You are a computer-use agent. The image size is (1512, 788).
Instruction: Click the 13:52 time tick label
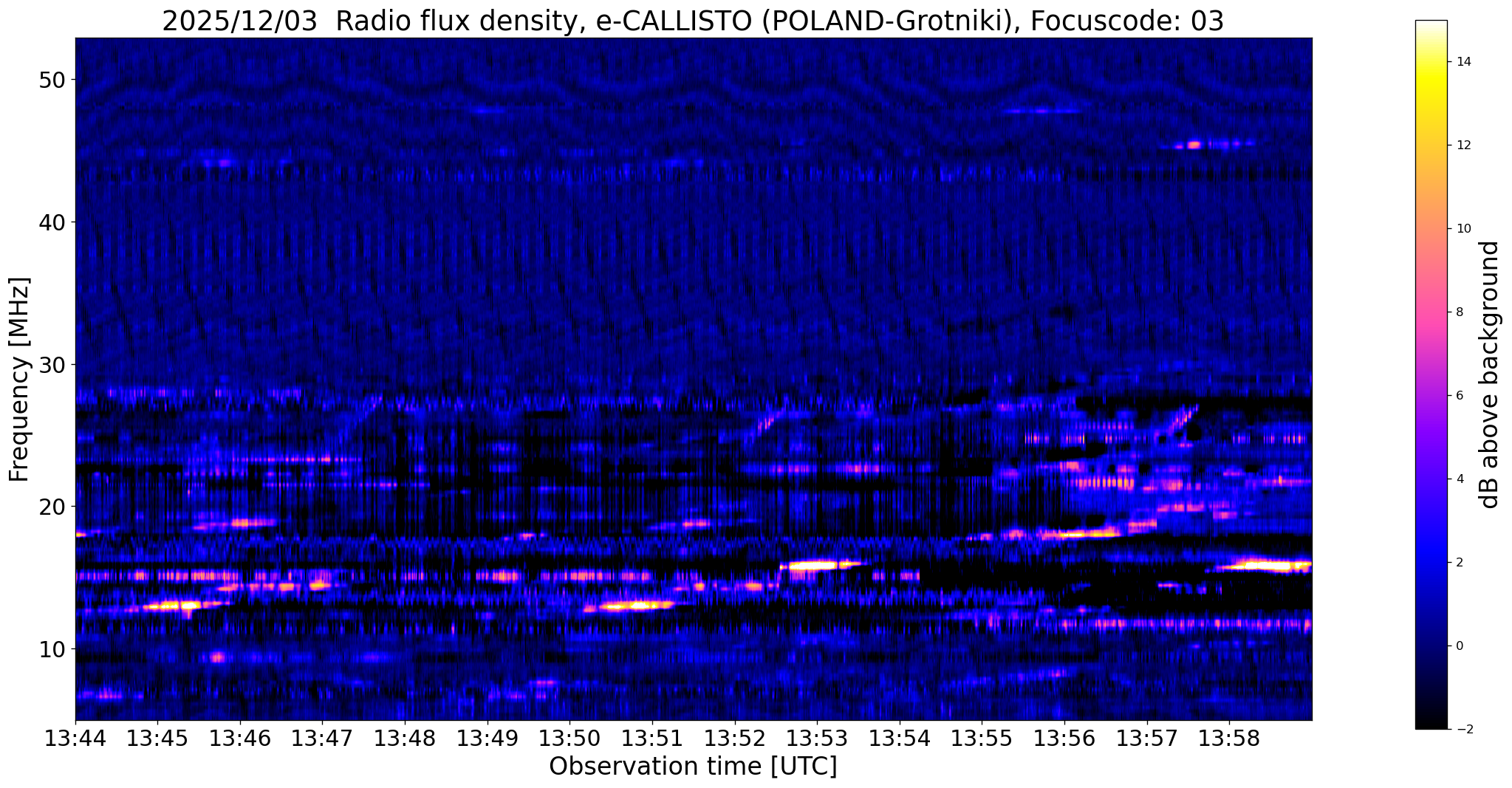(735, 739)
